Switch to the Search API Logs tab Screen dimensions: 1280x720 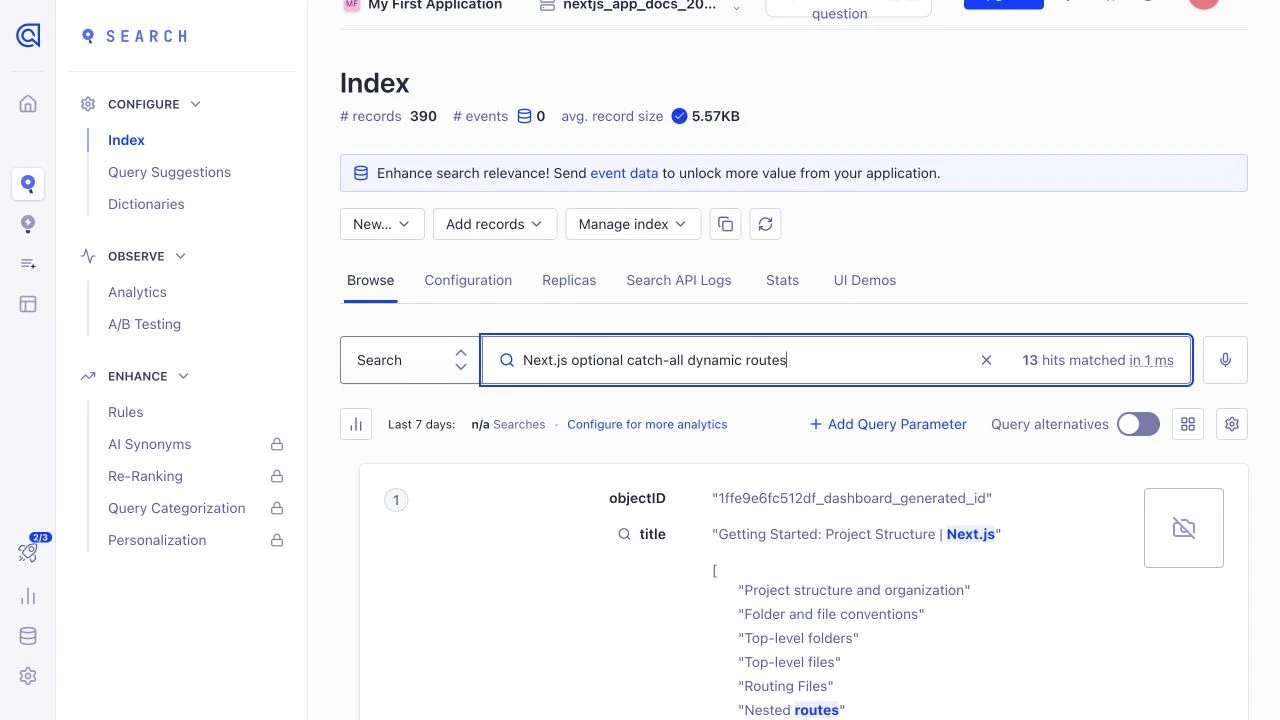tap(679, 280)
